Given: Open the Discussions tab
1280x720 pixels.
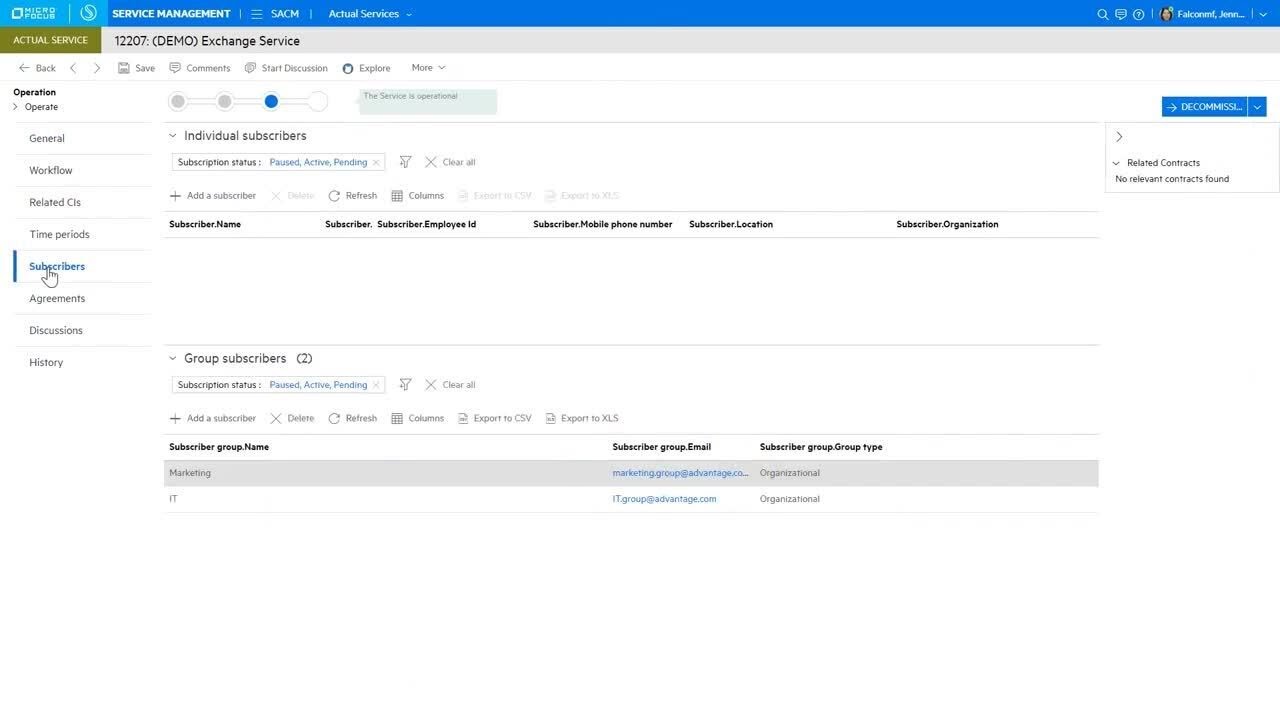Looking at the screenshot, I should coord(56,330).
